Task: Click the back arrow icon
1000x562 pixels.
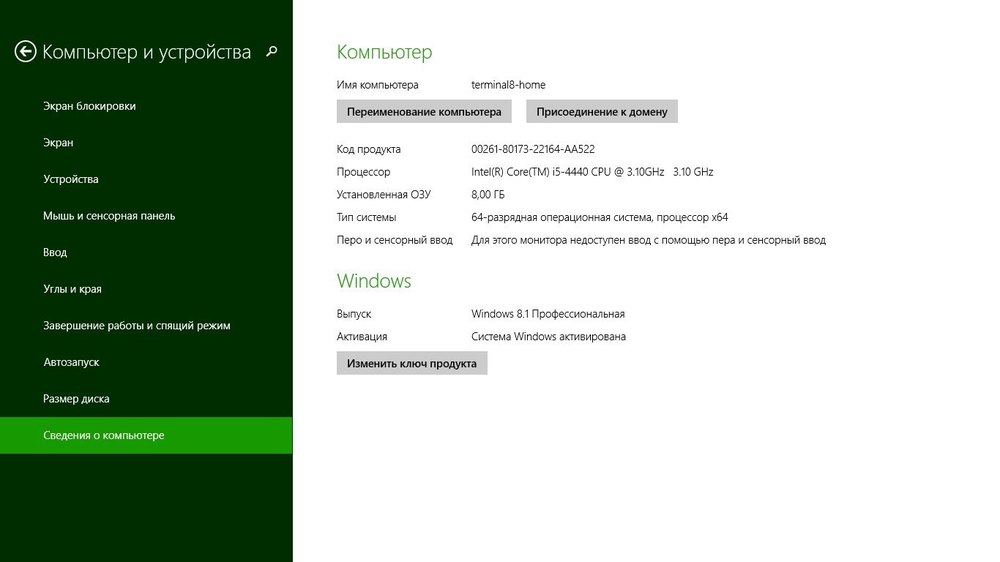Action: [25, 52]
